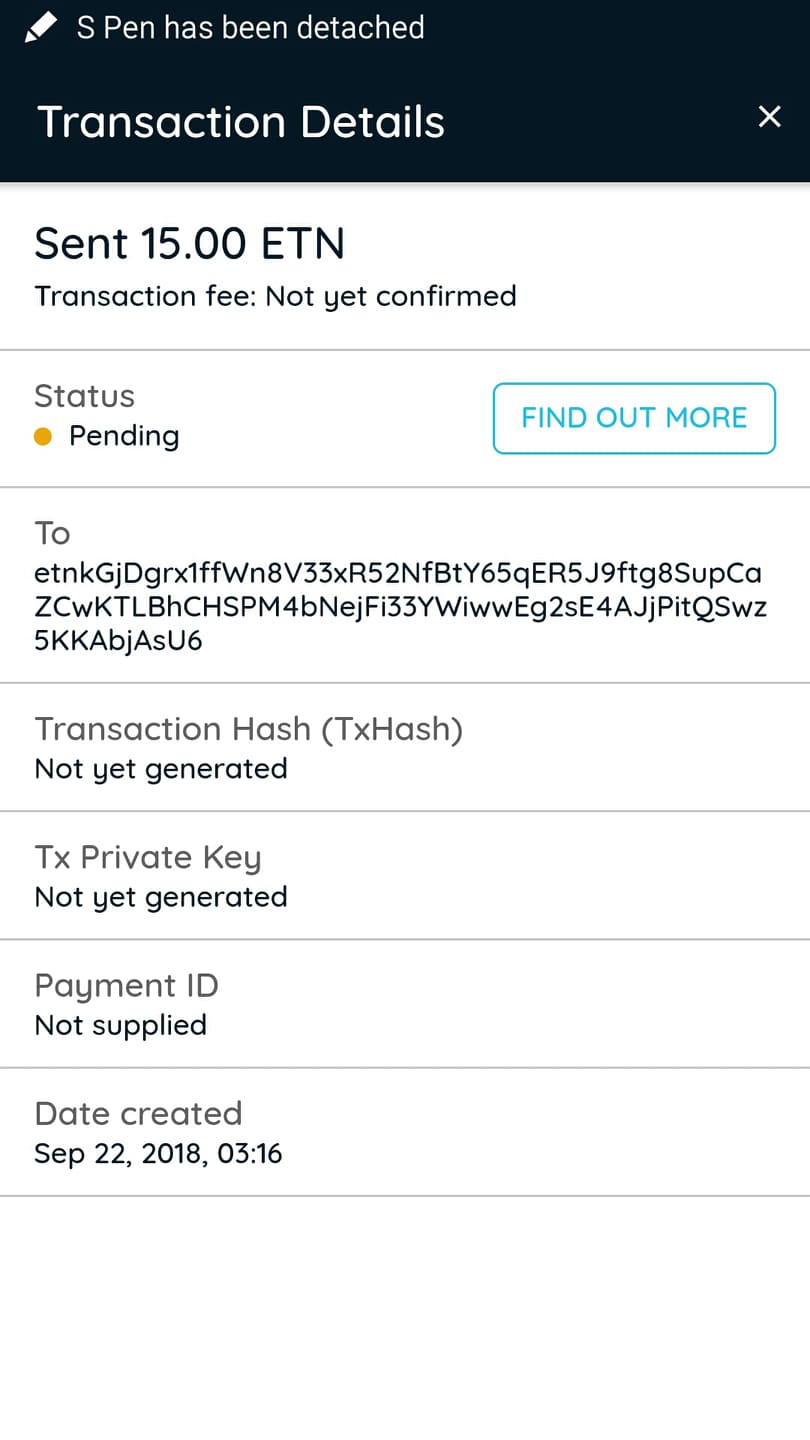The width and height of the screenshot is (810, 1440).
Task: Select the etnk recipient wallet address
Action: [400, 607]
